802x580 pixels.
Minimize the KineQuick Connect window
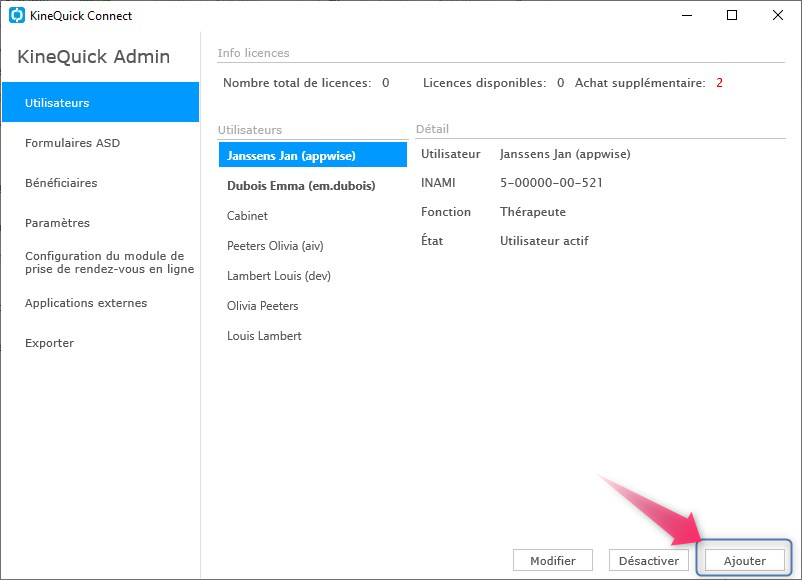coord(687,15)
